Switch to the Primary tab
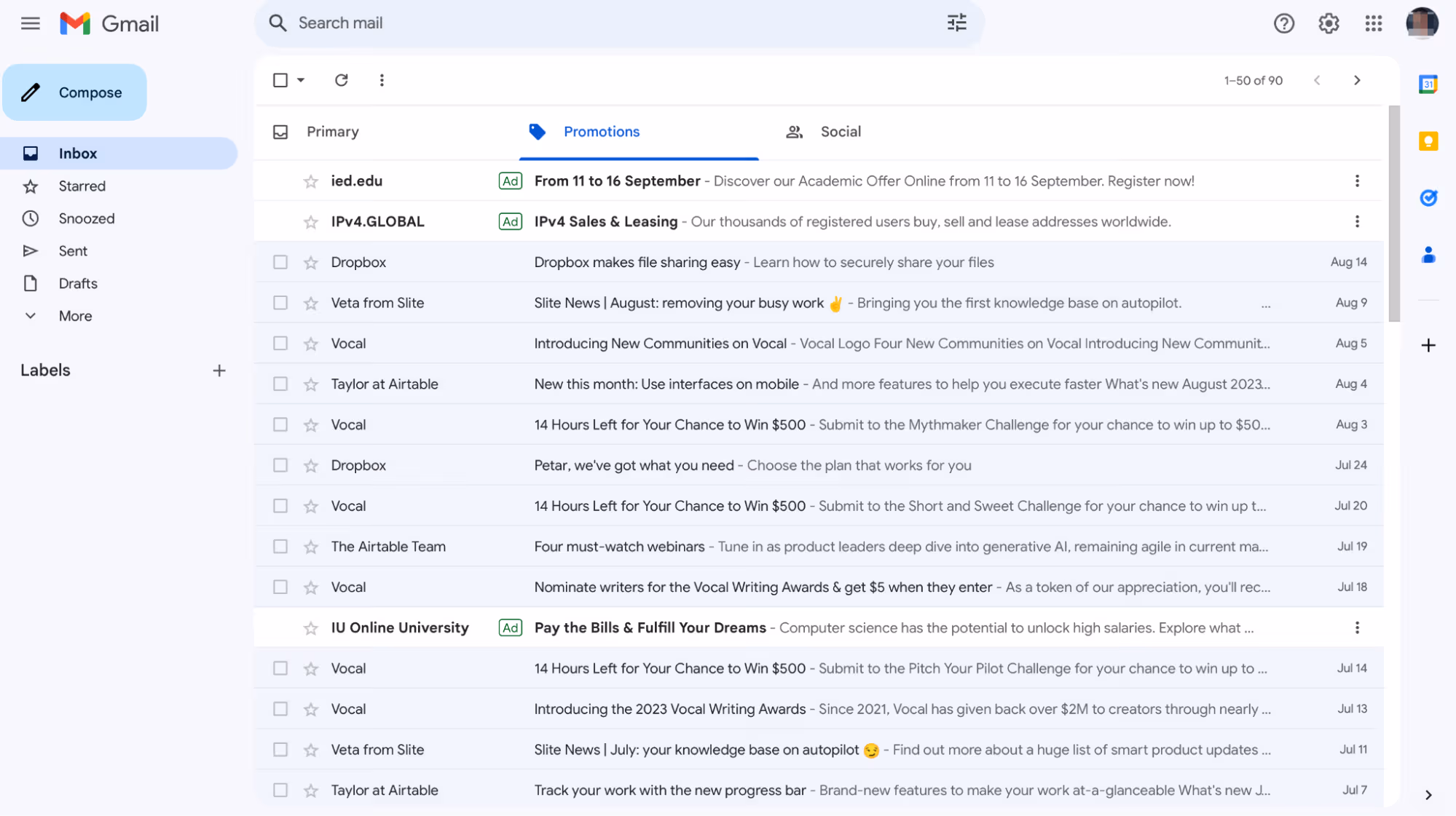This screenshot has width=1456, height=816. (332, 132)
